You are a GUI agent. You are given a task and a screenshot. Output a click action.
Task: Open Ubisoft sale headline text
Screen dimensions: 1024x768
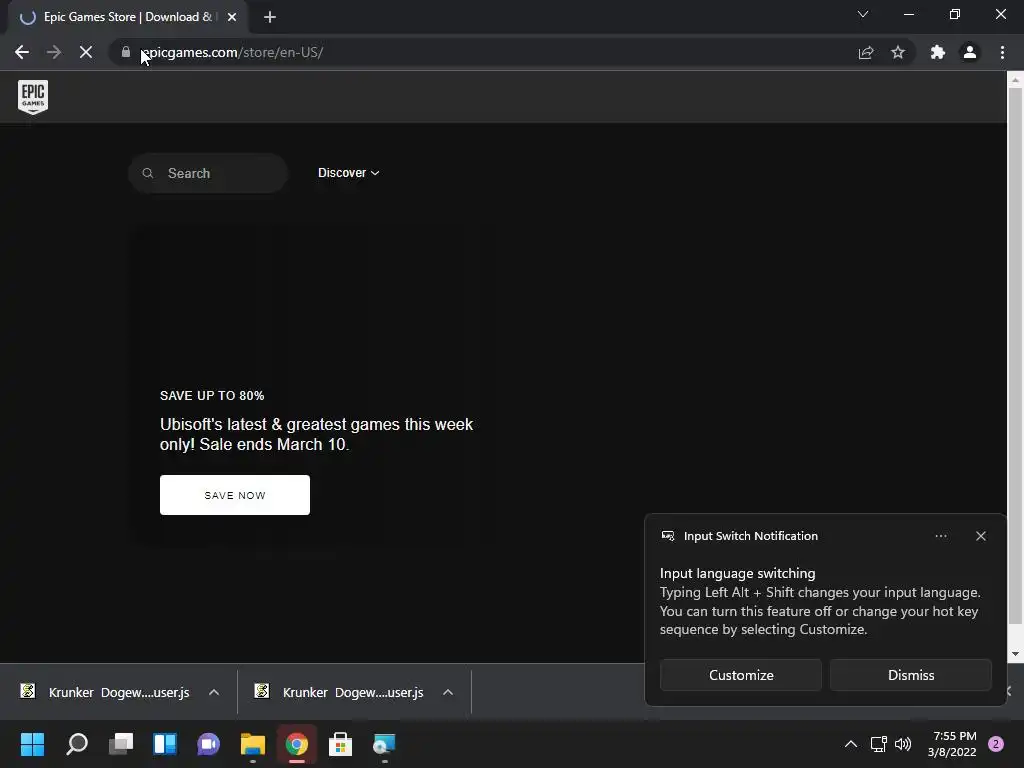click(x=316, y=434)
